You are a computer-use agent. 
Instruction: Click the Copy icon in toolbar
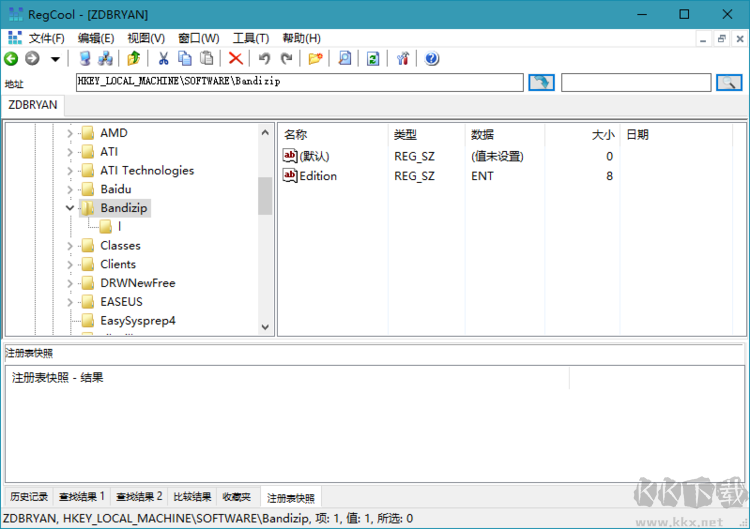[x=185, y=58]
